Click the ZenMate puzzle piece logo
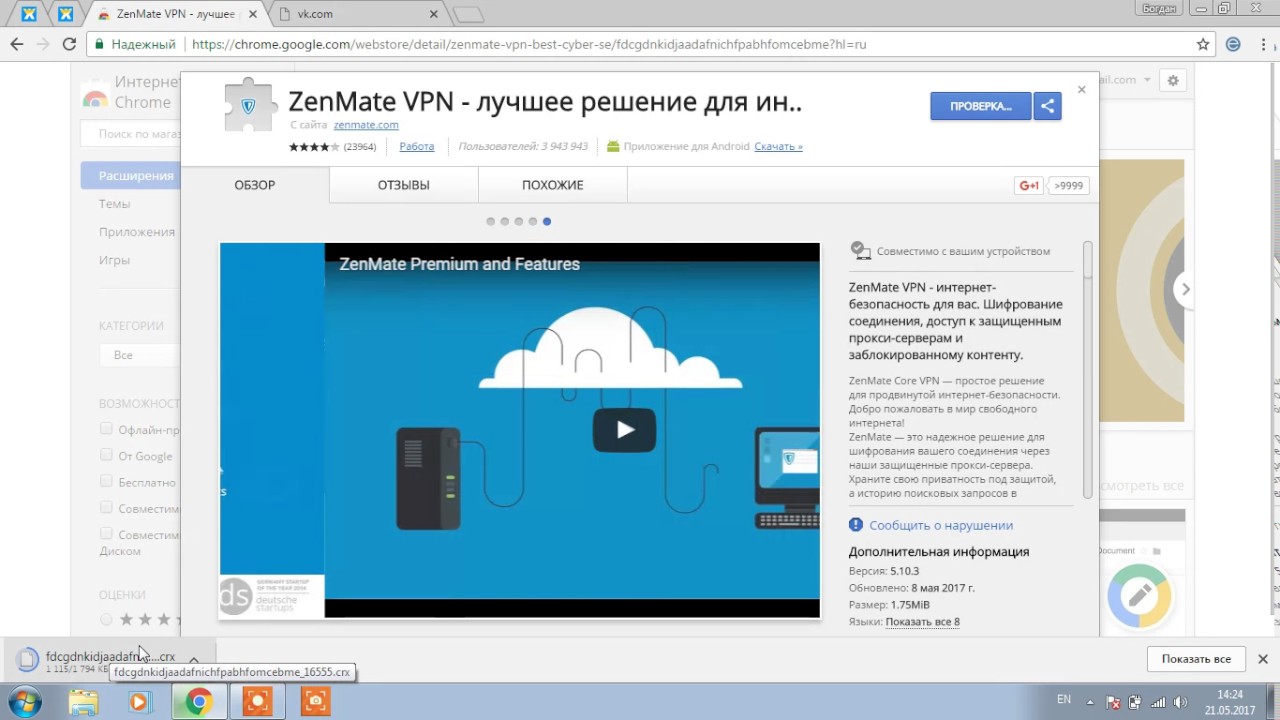 [x=249, y=106]
